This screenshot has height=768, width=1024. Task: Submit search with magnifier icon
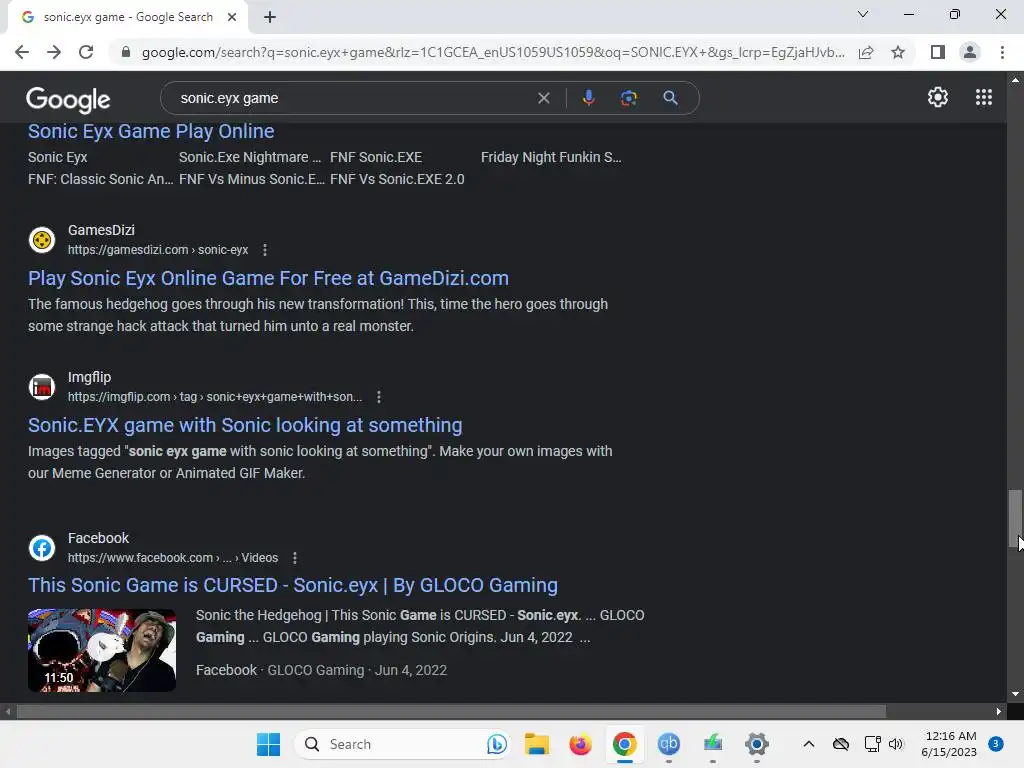pos(670,98)
